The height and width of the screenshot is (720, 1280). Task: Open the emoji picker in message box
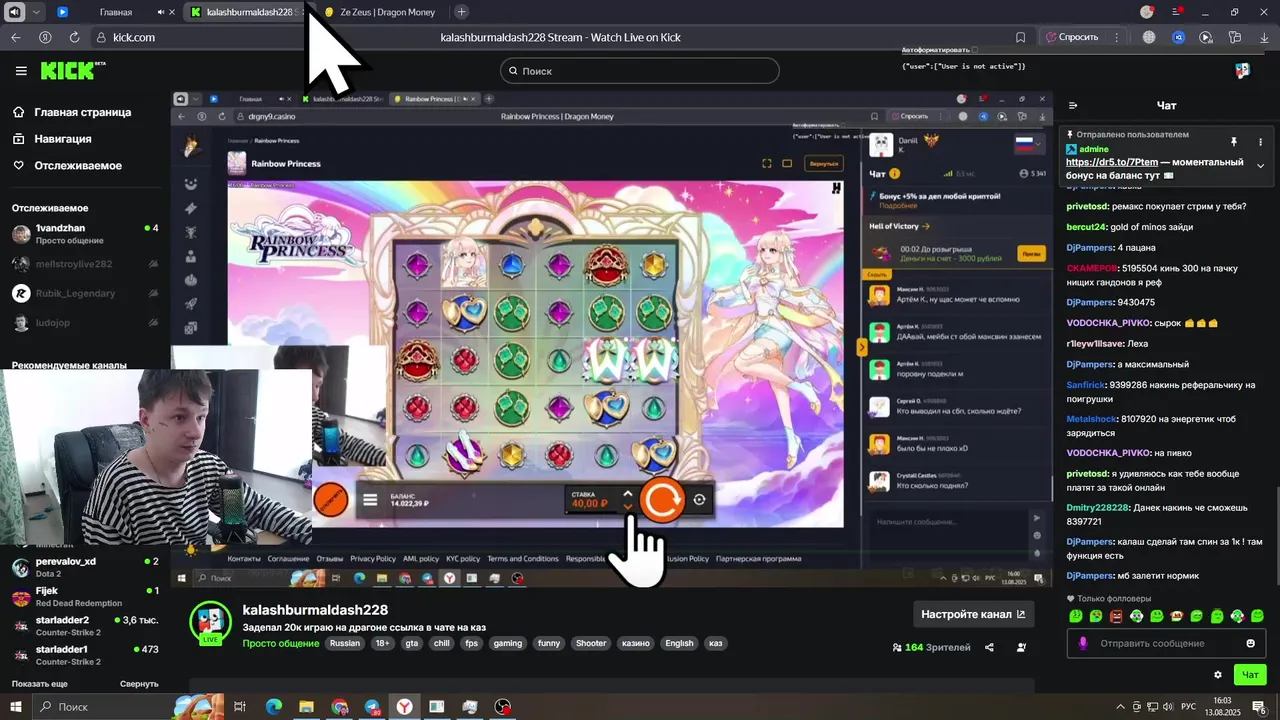click(1250, 643)
